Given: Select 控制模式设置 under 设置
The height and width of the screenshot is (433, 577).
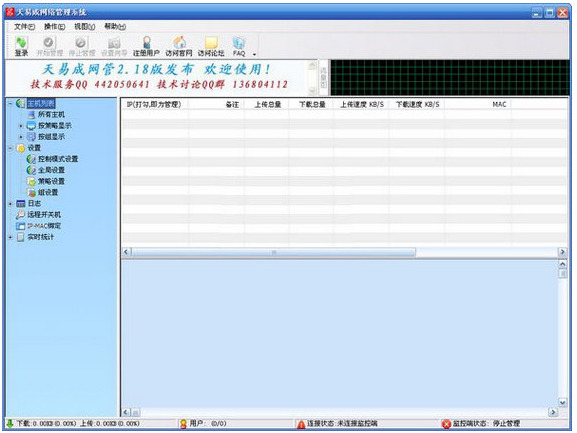Looking at the screenshot, I should (58, 159).
